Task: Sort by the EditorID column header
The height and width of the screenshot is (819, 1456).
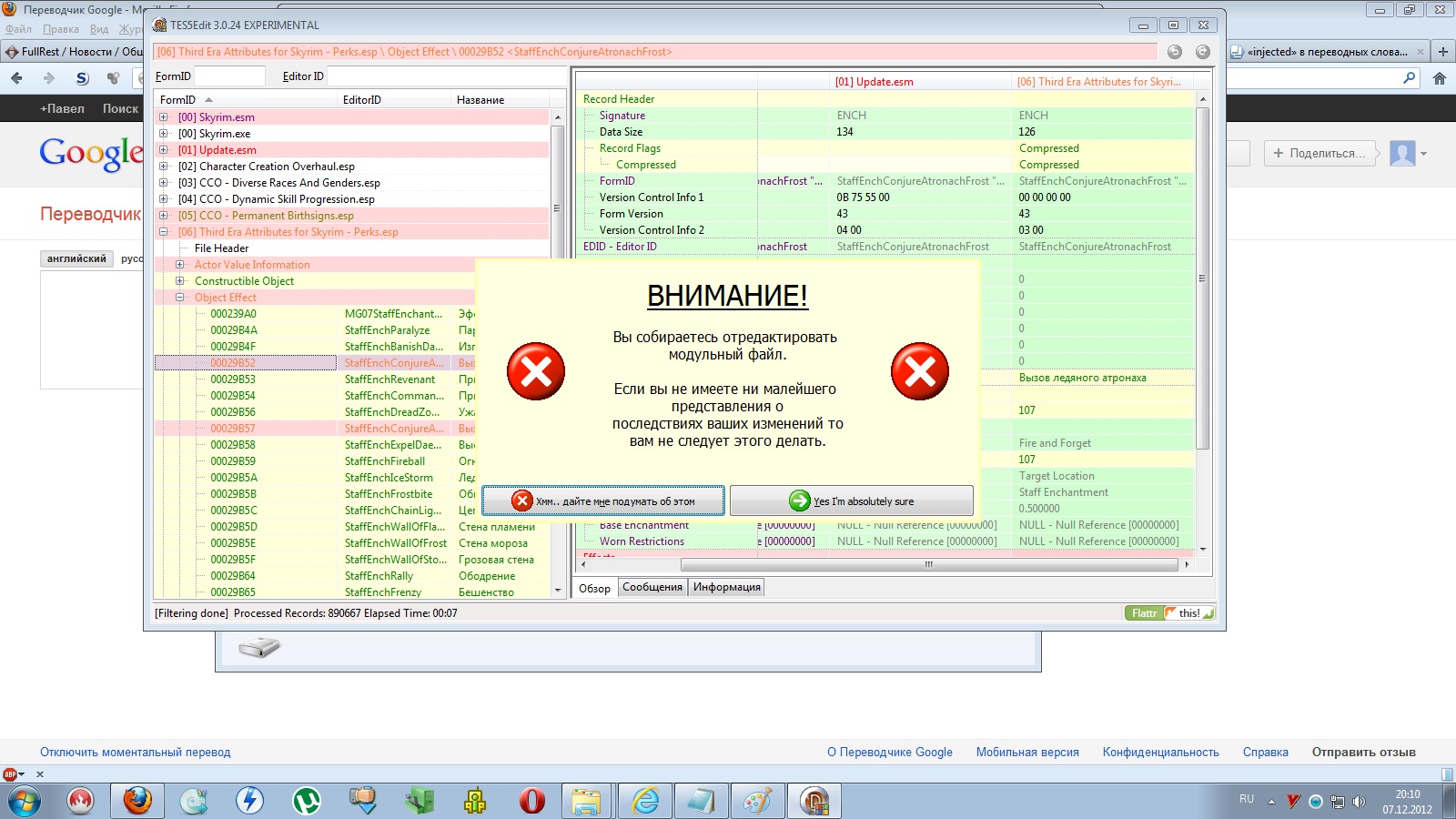Action: click(x=393, y=100)
